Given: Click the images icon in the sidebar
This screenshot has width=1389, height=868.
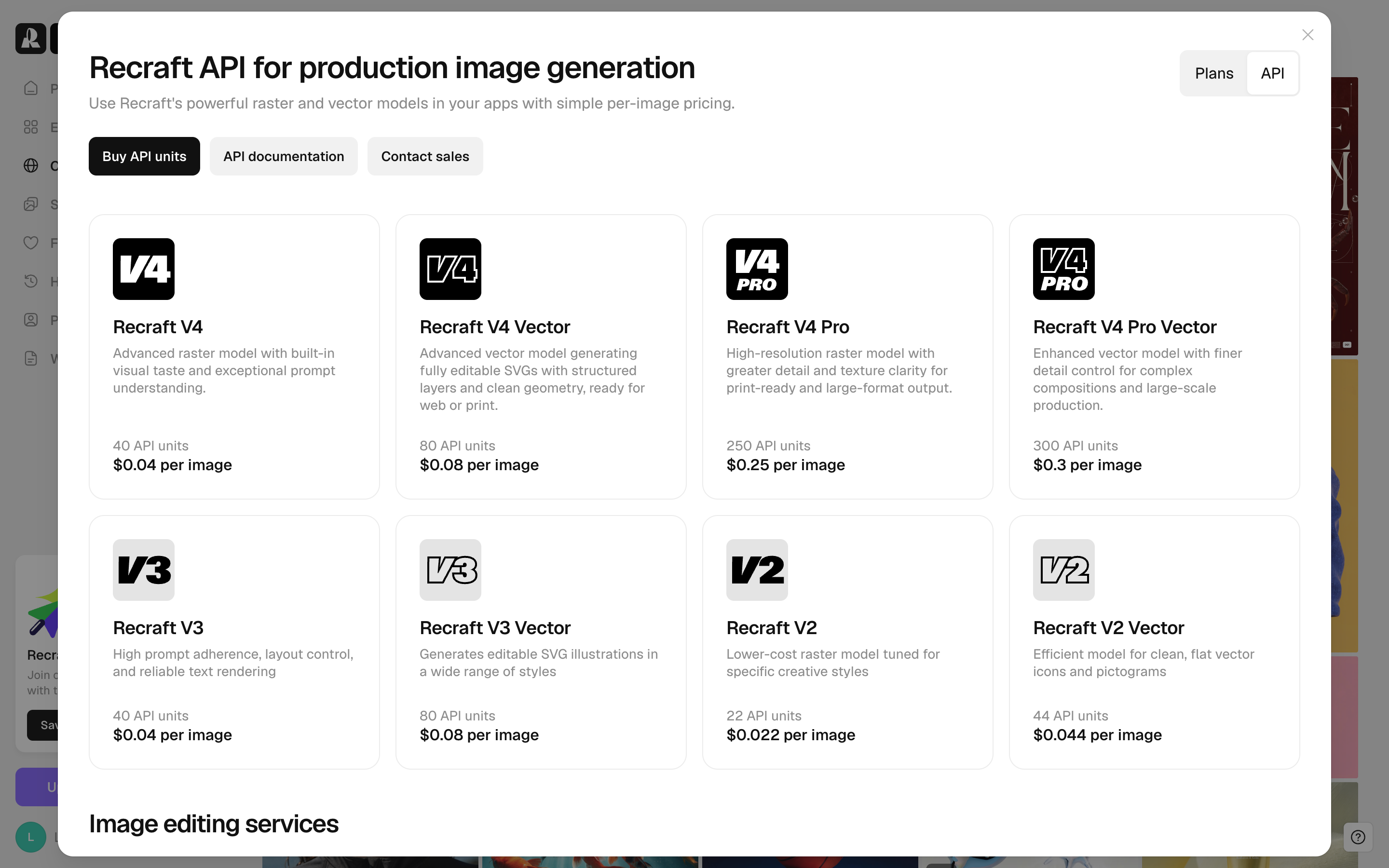Looking at the screenshot, I should coord(31,204).
